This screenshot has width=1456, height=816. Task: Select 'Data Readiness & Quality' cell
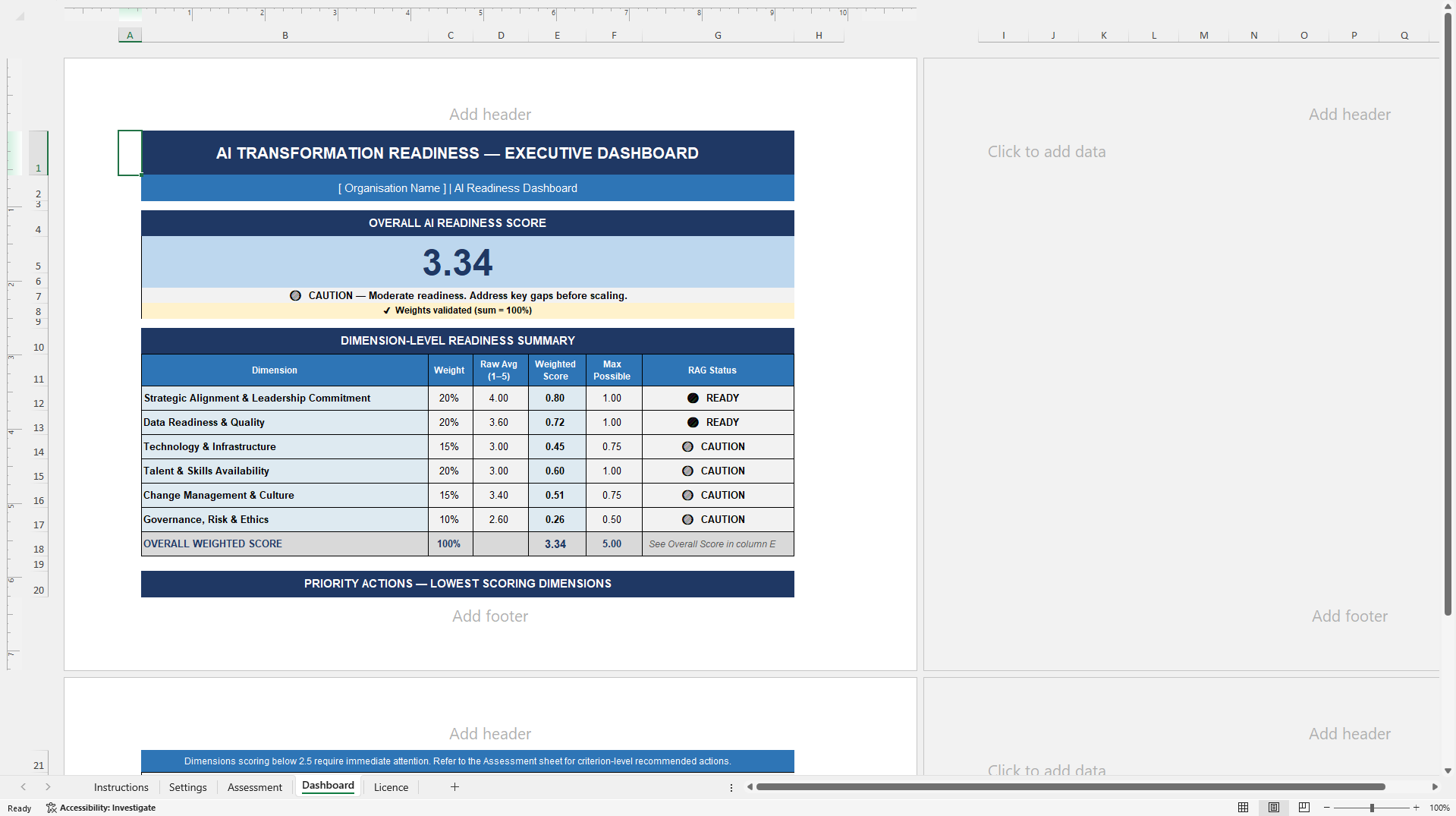(x=285, y=422)
